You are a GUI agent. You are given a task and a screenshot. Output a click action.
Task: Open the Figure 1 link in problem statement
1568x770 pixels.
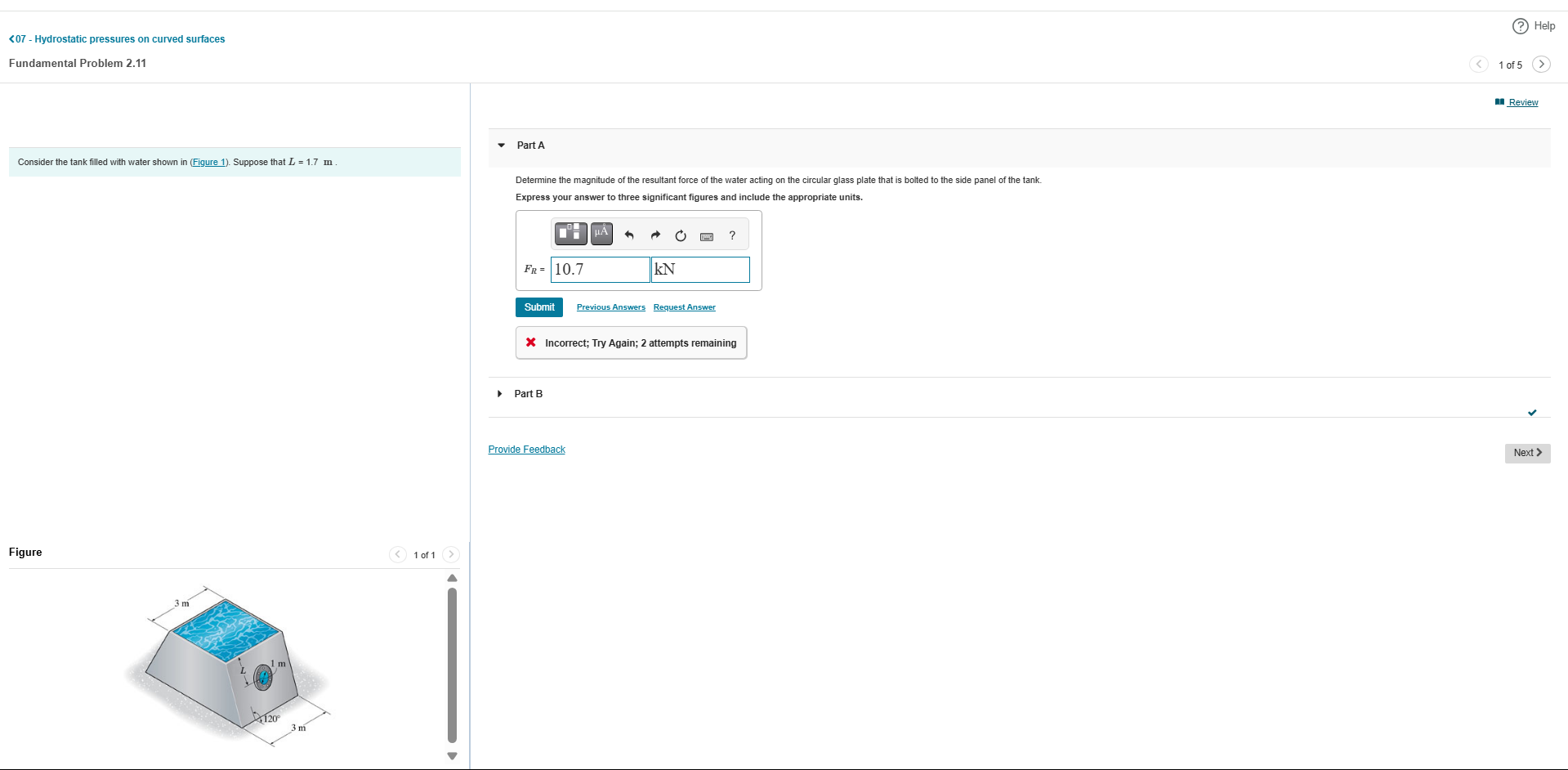coord(210,162)
